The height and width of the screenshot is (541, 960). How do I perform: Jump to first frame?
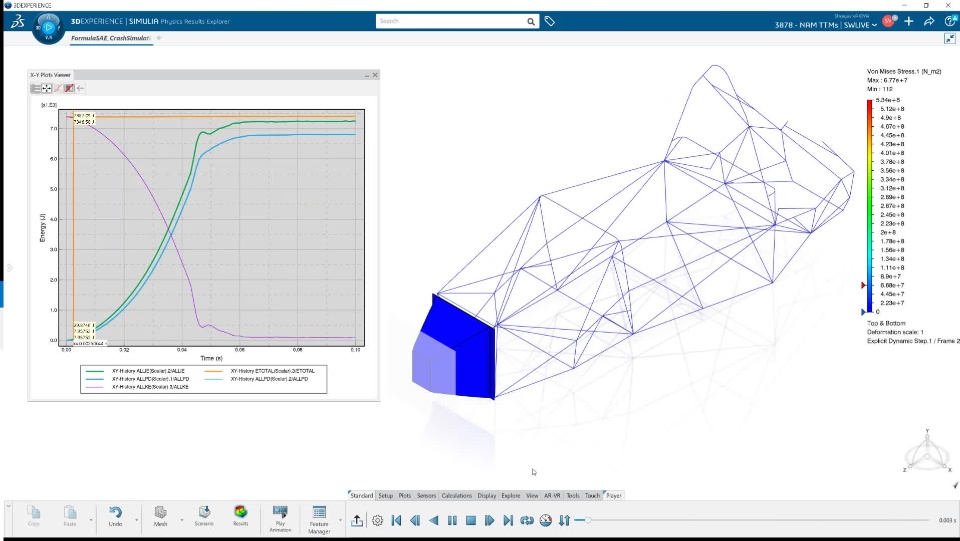(396, 520)
